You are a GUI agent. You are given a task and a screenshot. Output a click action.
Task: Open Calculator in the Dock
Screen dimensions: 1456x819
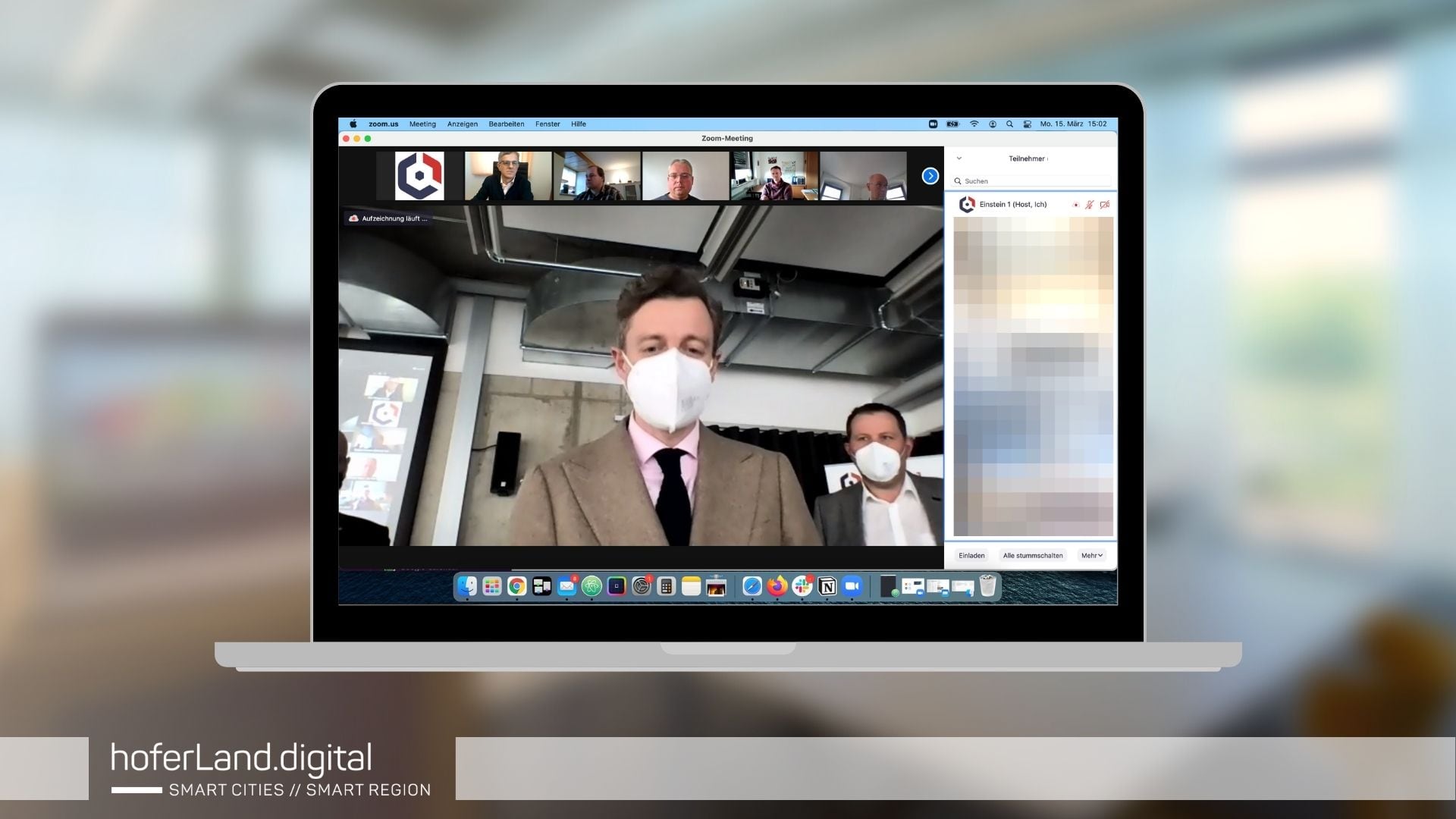click(x=666, y=586)
